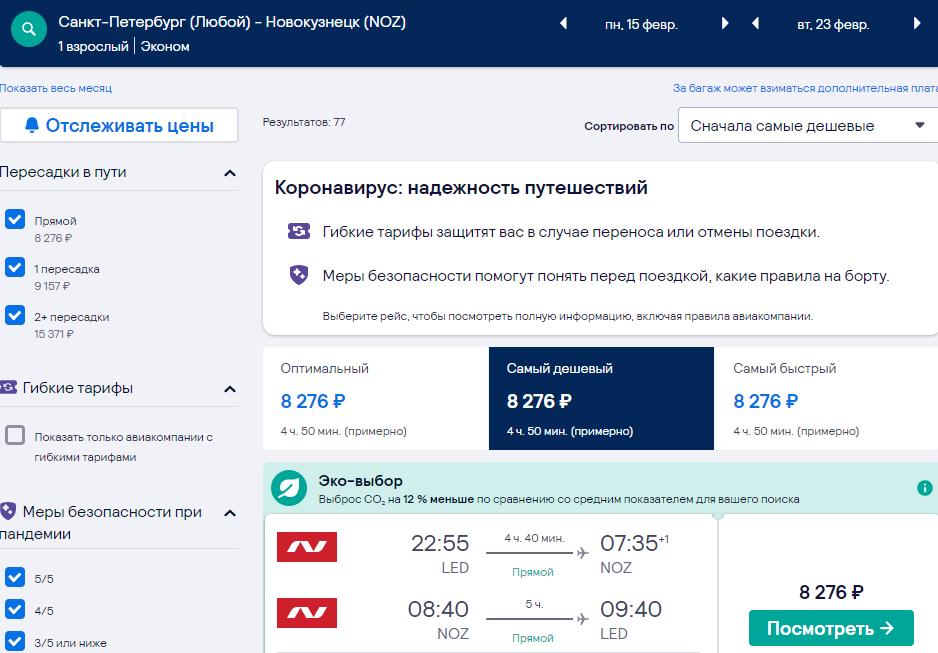Viewport: 938px width, 653px height.
Task: Go to next return date after 23 февр.
Action: [917, 23]
